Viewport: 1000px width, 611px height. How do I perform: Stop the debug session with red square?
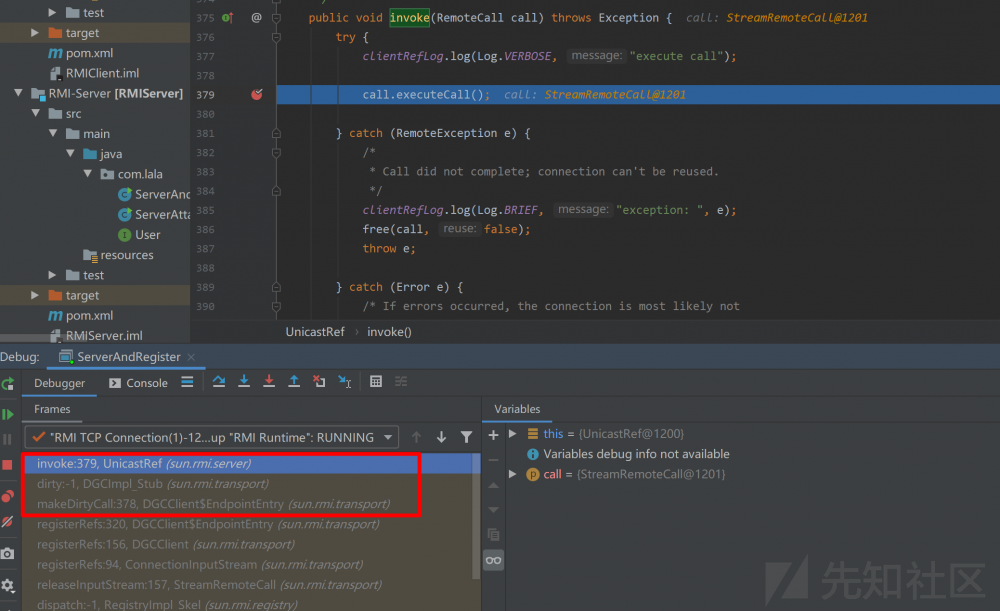[x=8, y=465]
